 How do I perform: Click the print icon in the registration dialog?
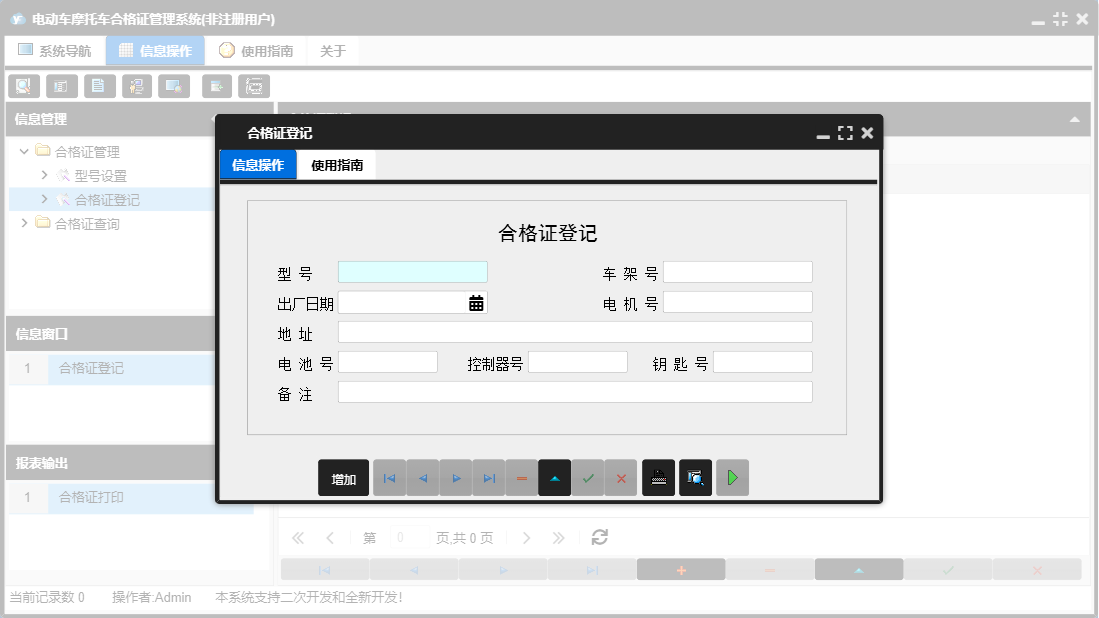(x=658, y=477)
